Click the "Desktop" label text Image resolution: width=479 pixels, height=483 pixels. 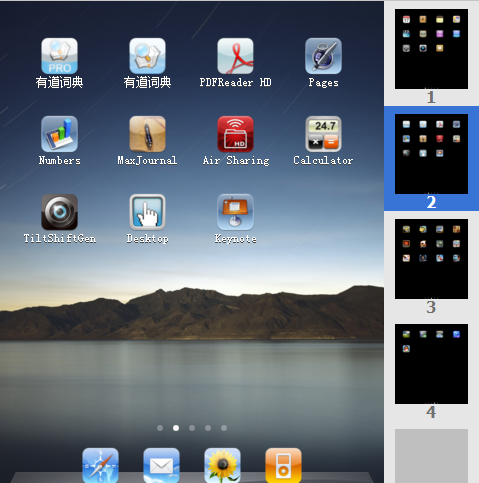(x=147, y=239)
